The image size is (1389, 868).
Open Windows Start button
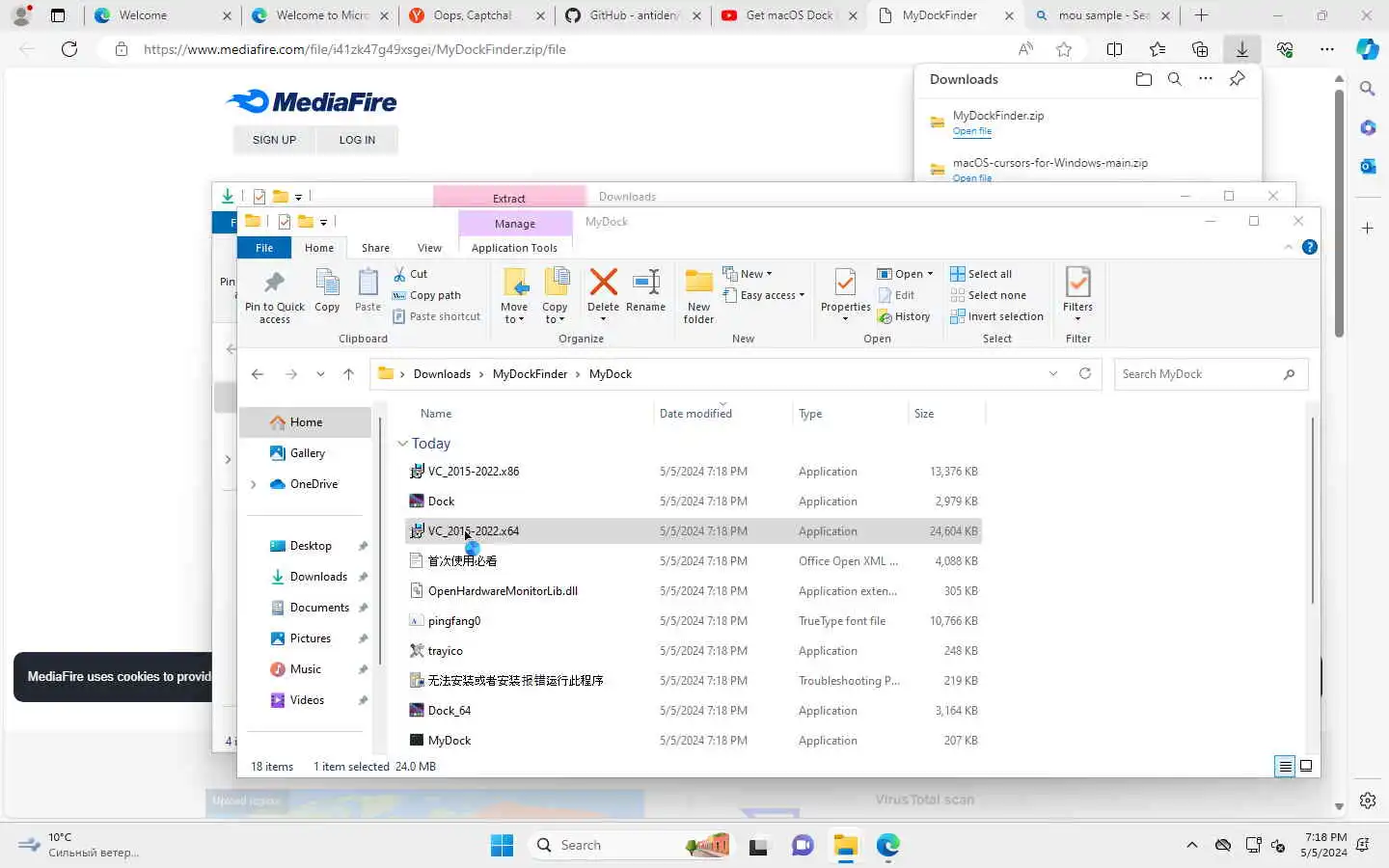[503, 845]
